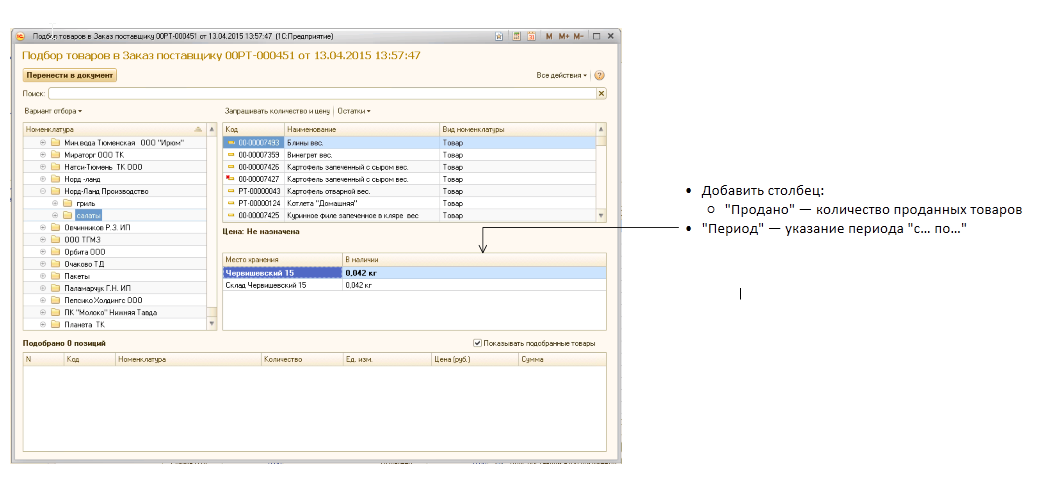Open the 'Вариант отбора' dropdown

click(52, 111)
